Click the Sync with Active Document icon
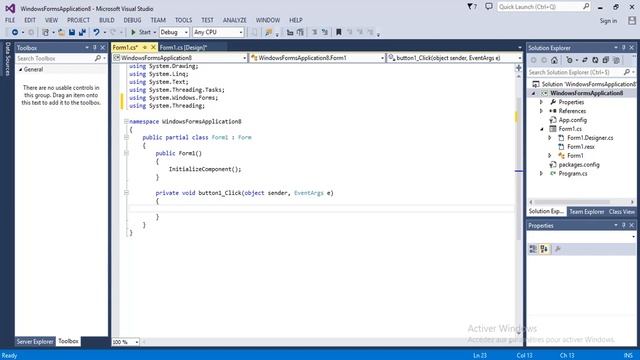Screen dimensions: 640x360 point(585,60)
